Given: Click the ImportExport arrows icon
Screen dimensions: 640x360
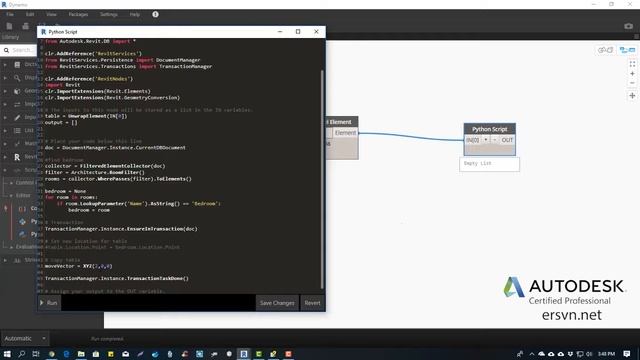Looking at the screenshot, I should [x=17, y=104].
